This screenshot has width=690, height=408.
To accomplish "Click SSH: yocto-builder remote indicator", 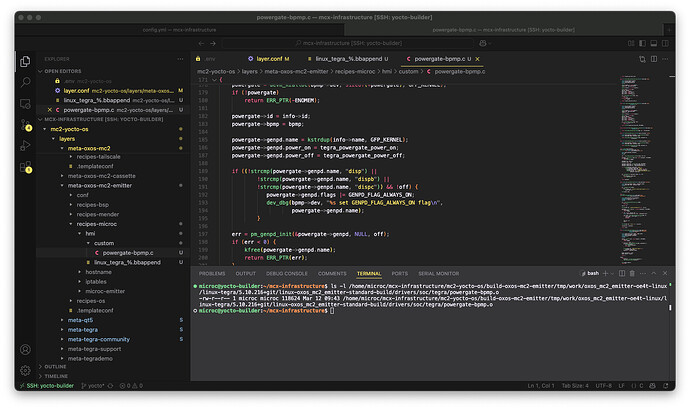I will pyautogui.click(x=46, y=386).
